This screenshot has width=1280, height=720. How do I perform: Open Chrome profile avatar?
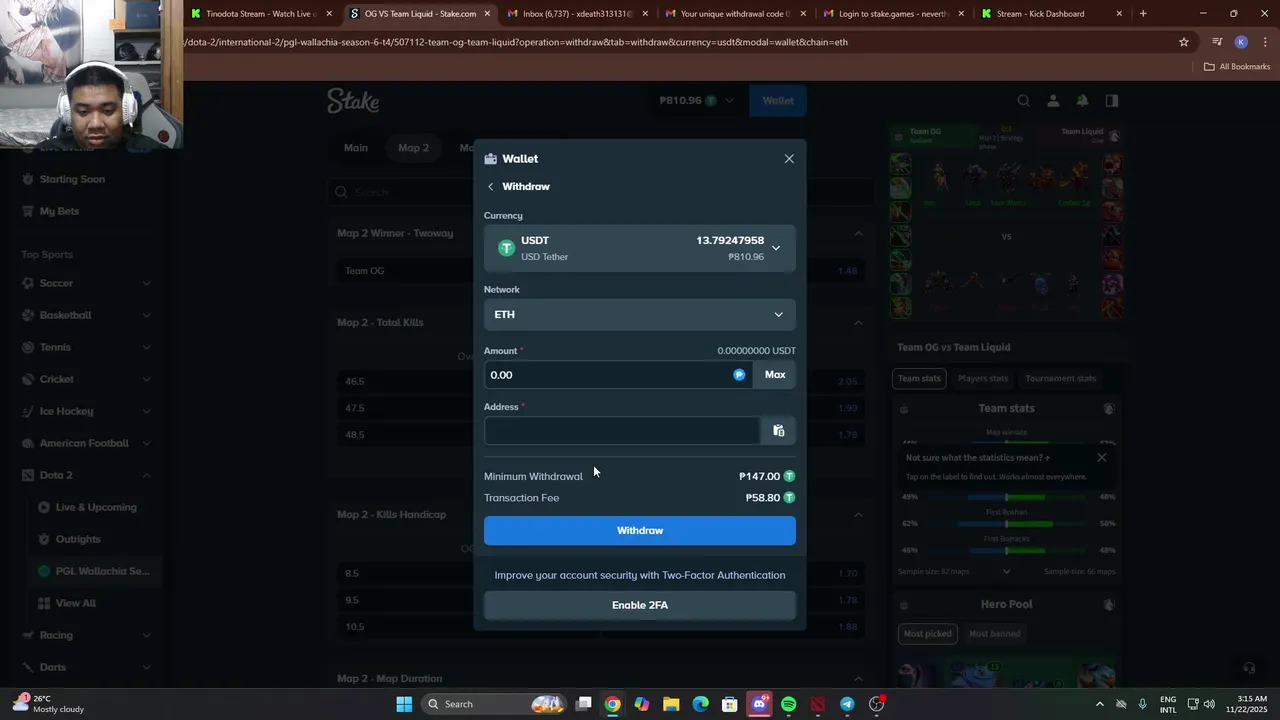1241,42
